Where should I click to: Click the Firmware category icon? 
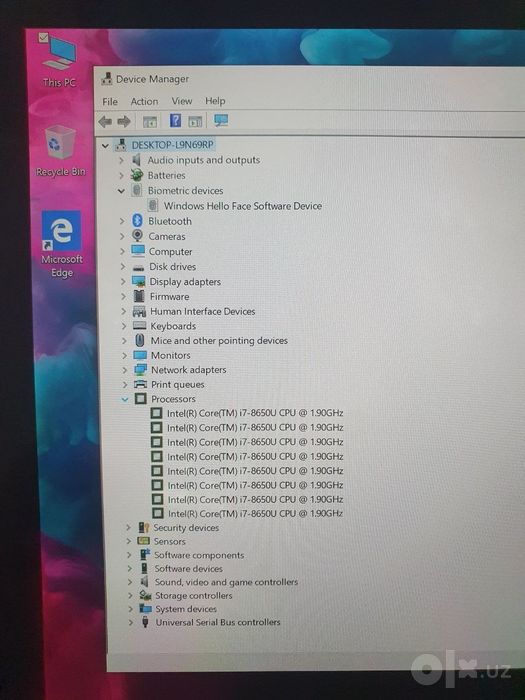coord(139,296)
